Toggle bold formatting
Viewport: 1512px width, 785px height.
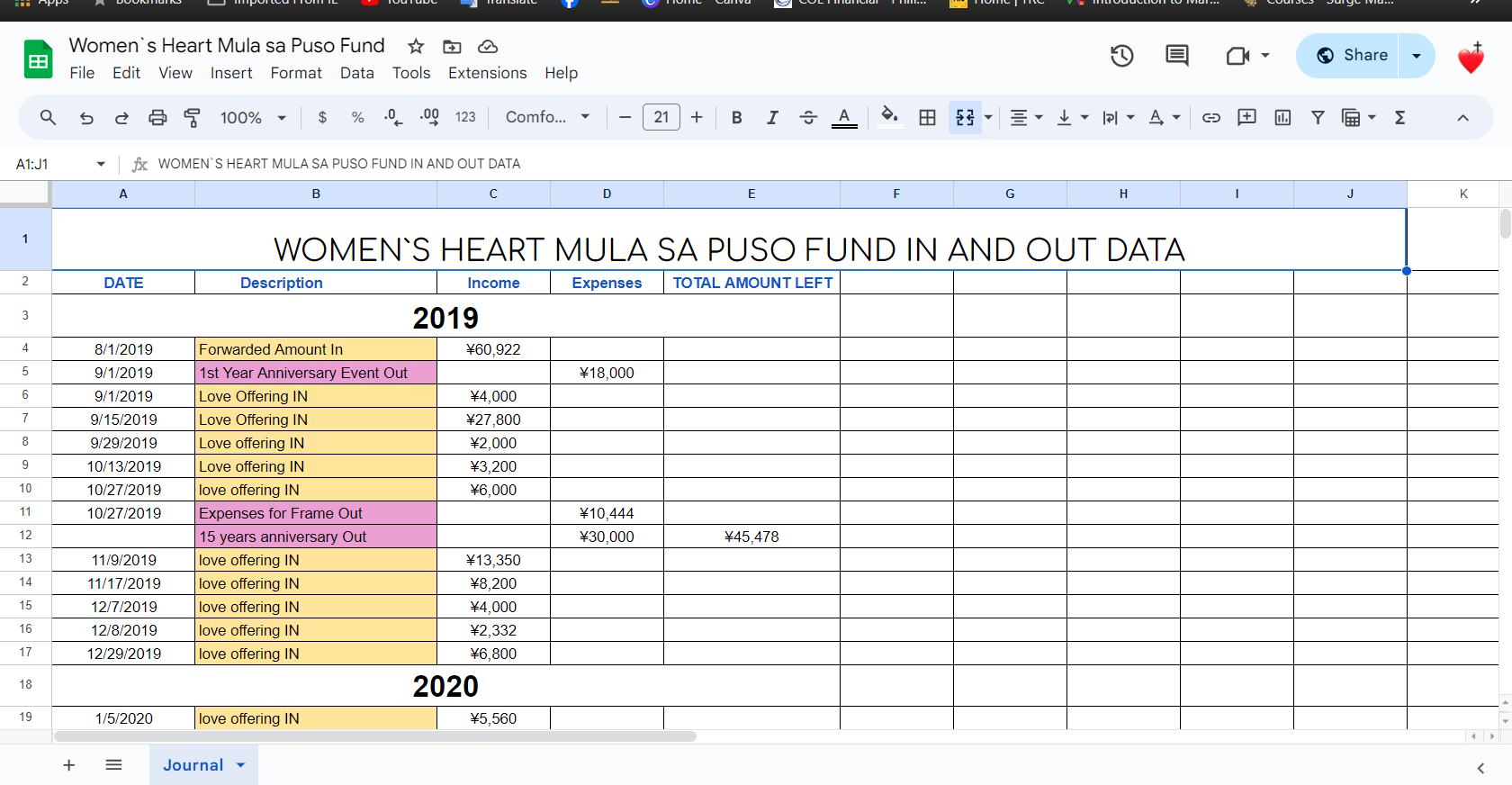[736, 117]
